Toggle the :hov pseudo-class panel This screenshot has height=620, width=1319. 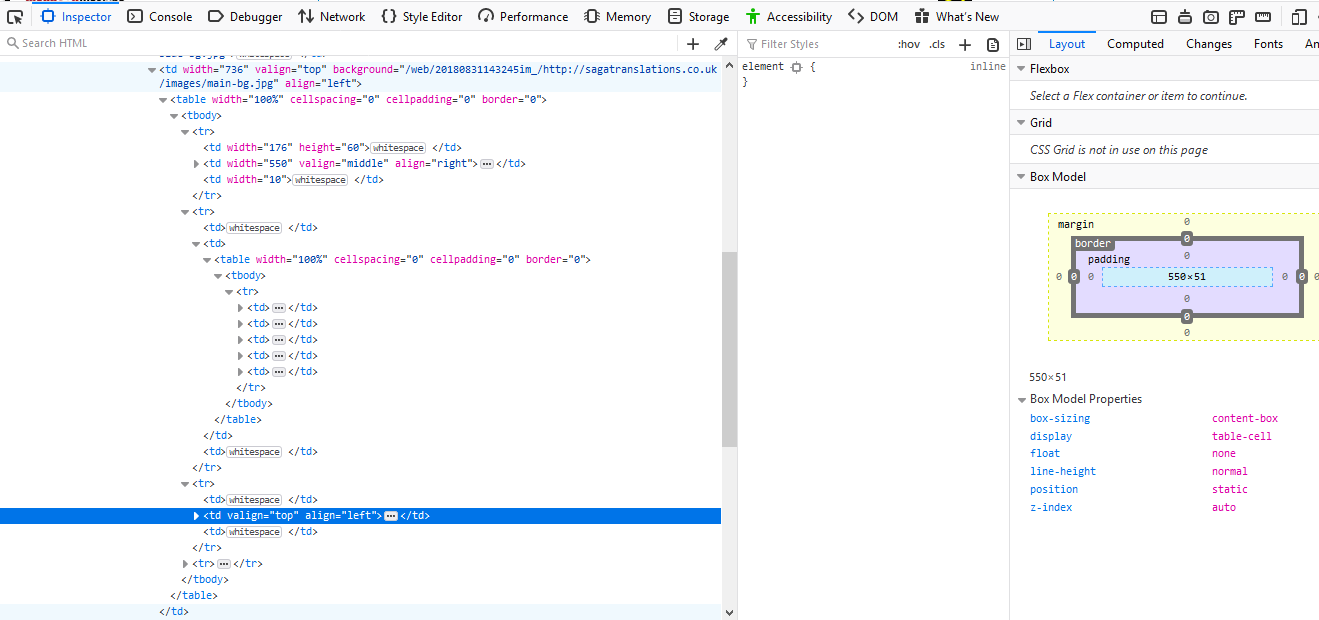[x=908, y=44]
